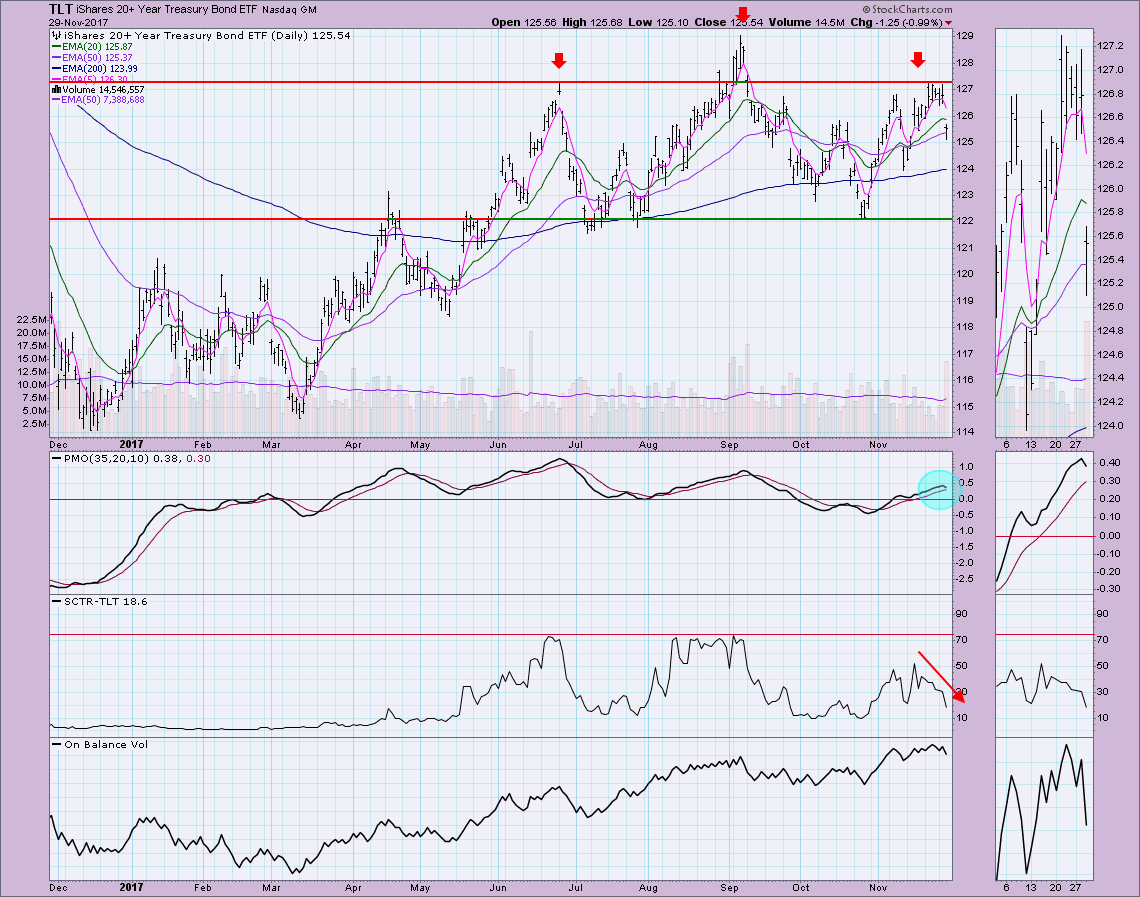Image resolution: width=1140 pixels, height=897 pixels.
Task: Click the "Nasdaq GM" exchange label
Action: coord(288,10)
